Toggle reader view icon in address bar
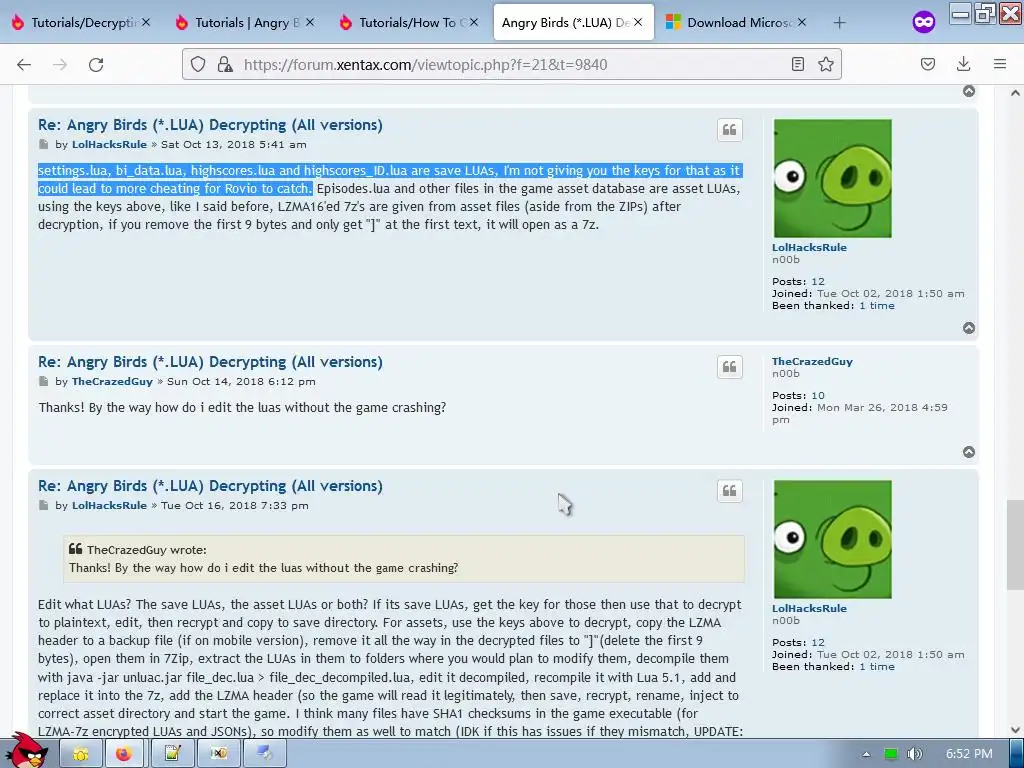The width and height of the screenshot is (1024, 768). click(797, 64)
